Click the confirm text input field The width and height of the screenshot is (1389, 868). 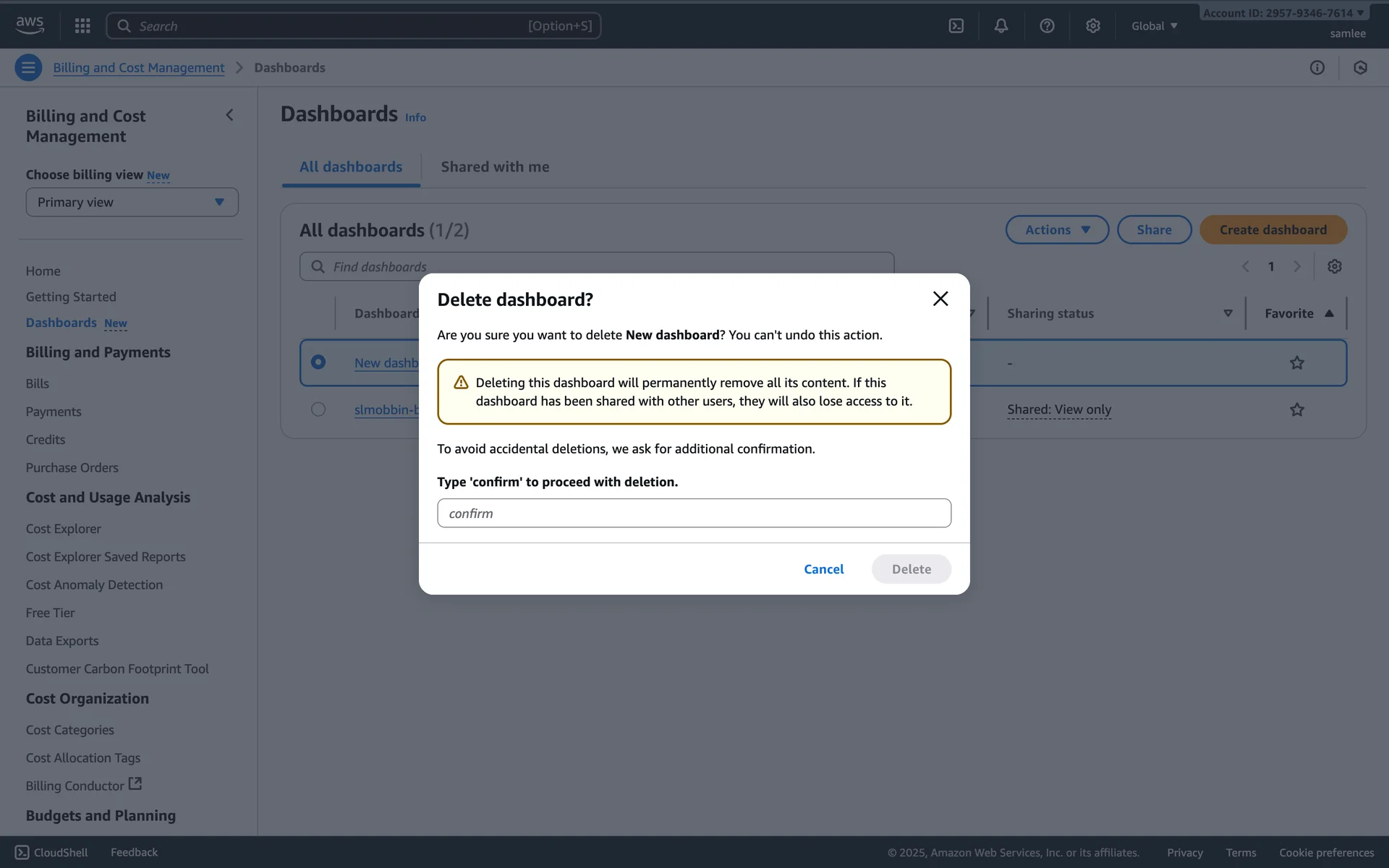[x=694, y=514]
